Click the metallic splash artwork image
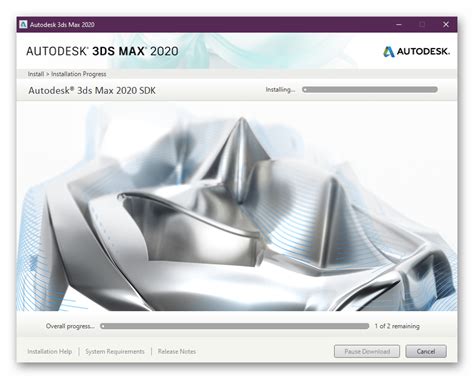 tap(237, 206)
